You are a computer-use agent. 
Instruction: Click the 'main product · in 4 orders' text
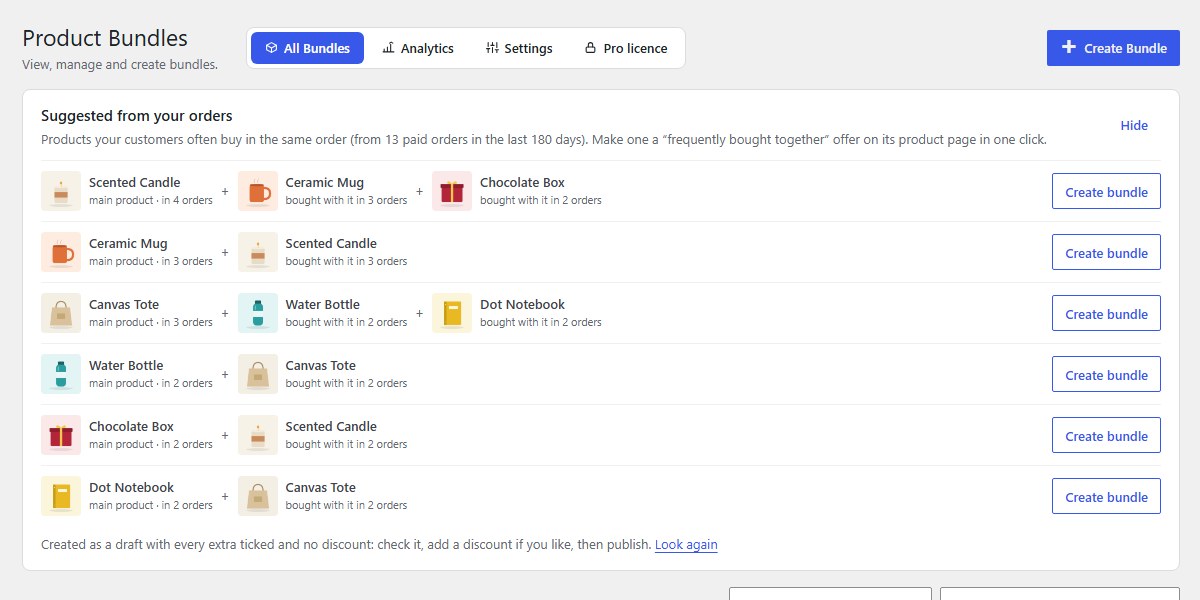coord(151,200)
